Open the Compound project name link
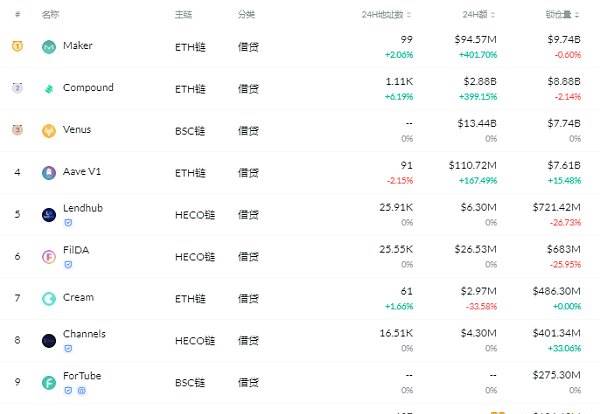Image resolution: width=600 pixels, height=414 pixels. pyautogui.click(x=88, y=88)
